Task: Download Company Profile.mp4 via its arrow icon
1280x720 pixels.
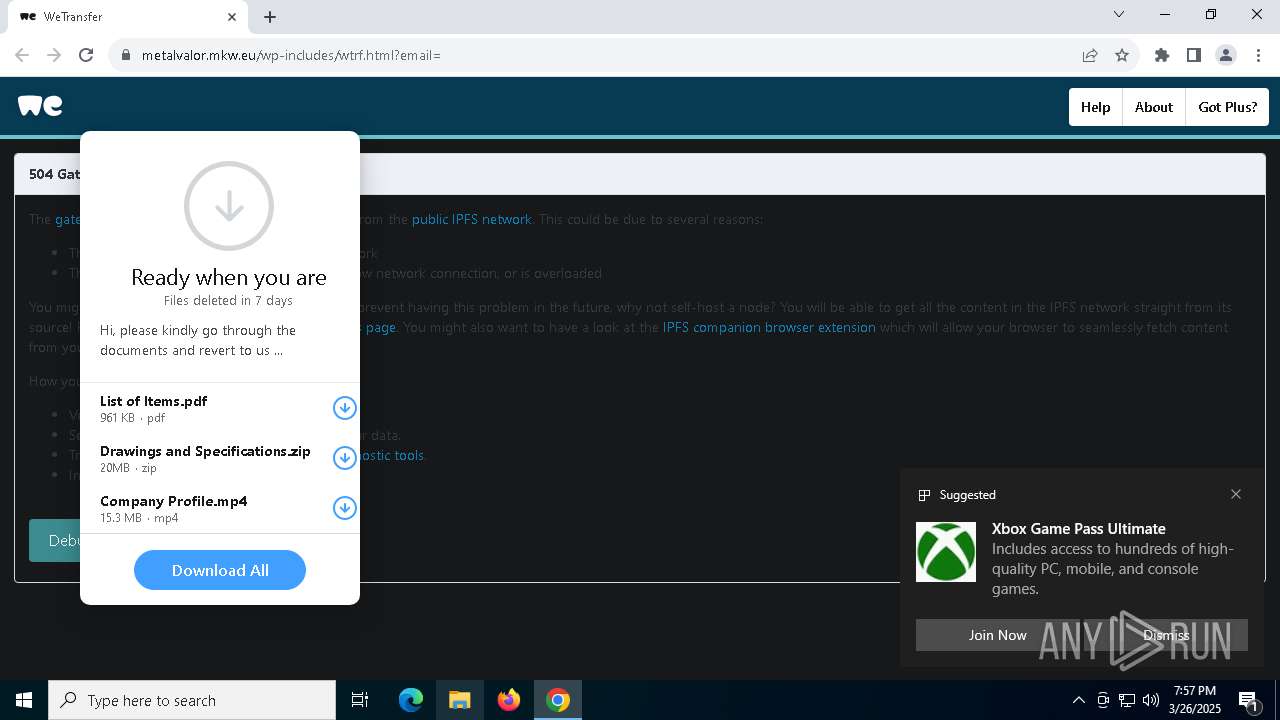Action: click(344, 508)
